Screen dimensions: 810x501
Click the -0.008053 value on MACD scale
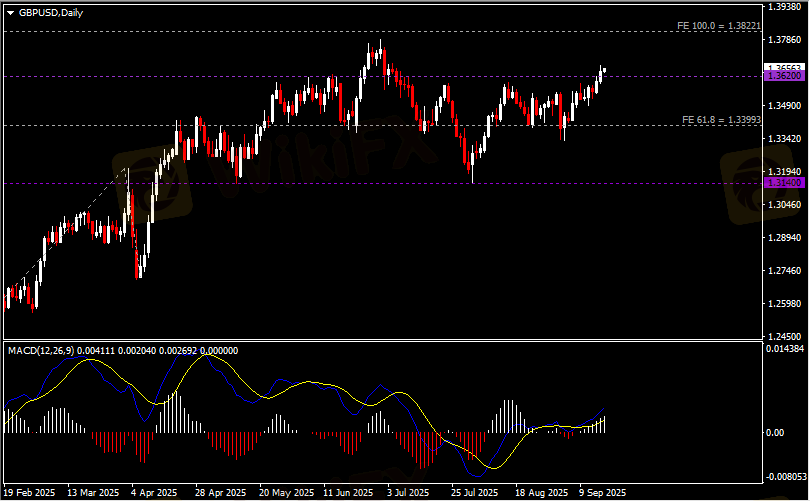(x=783, y=478)
